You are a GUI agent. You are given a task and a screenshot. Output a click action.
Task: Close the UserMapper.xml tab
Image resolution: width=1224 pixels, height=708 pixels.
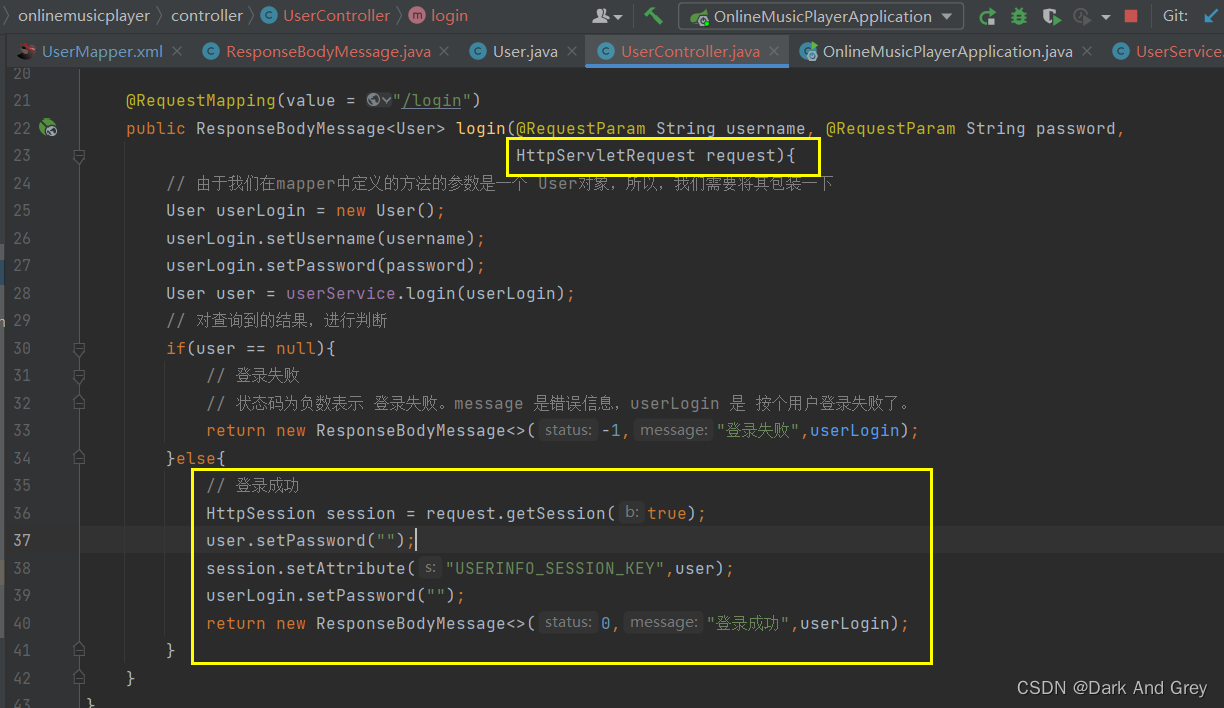pyautogui.click(x=177, y=51)
